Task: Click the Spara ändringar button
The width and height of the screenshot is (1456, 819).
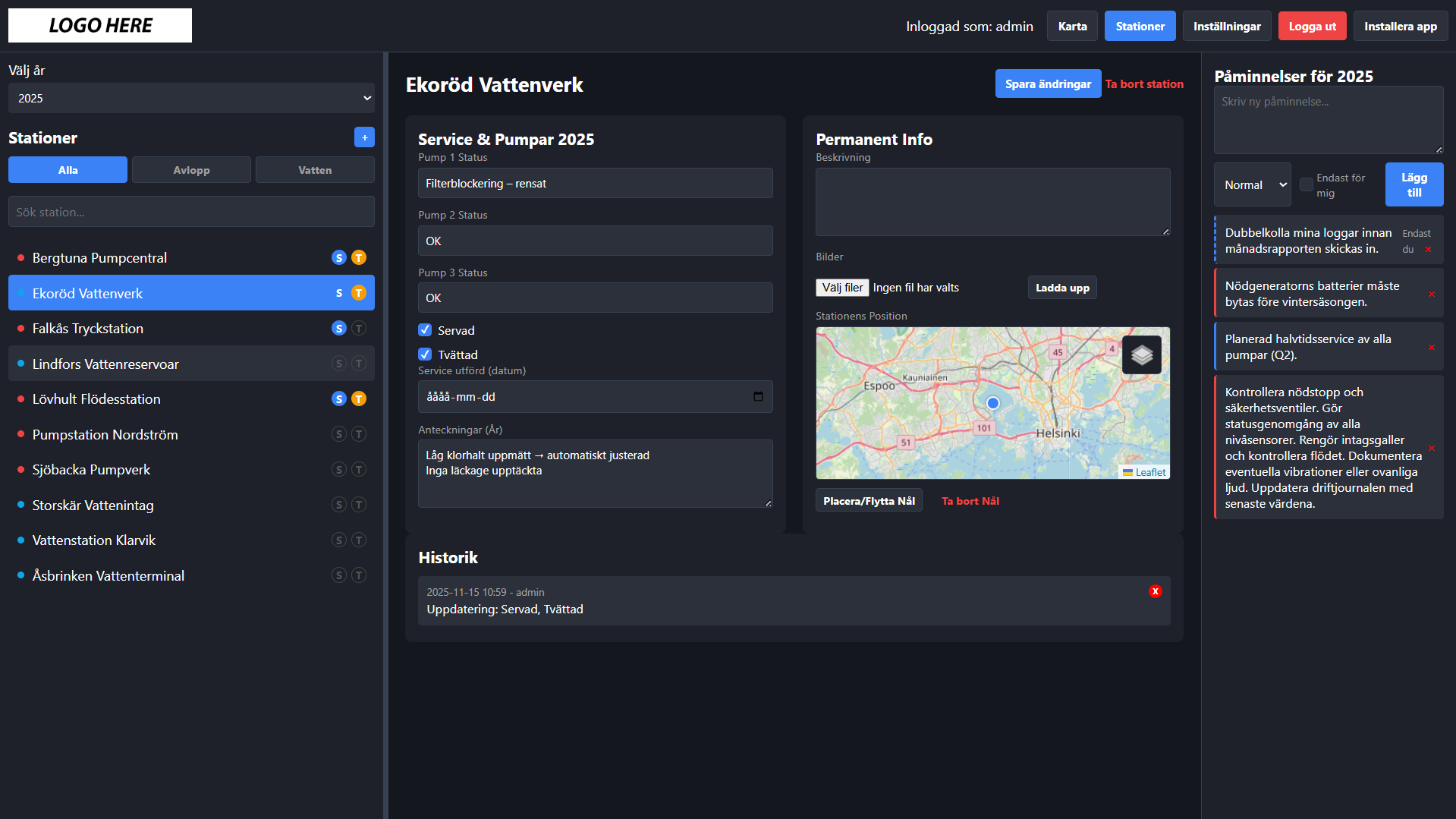Action: [x=1047, y=83]
